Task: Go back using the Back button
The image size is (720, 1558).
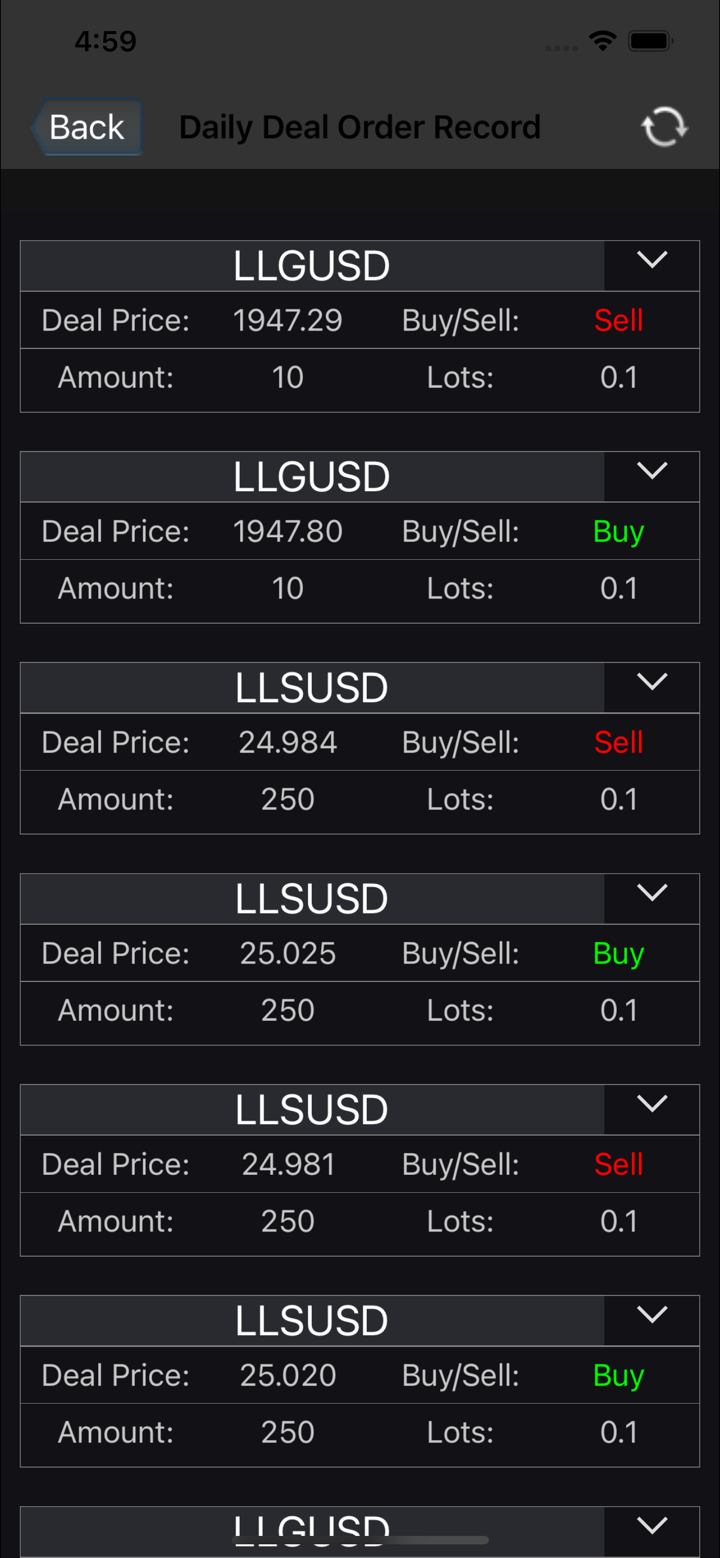Action: 86,127
